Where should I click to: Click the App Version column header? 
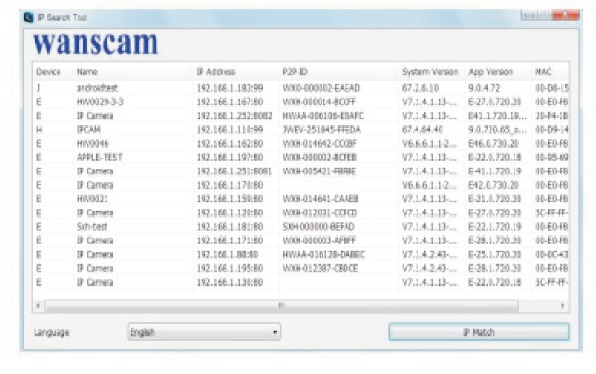tap(490, 72)
